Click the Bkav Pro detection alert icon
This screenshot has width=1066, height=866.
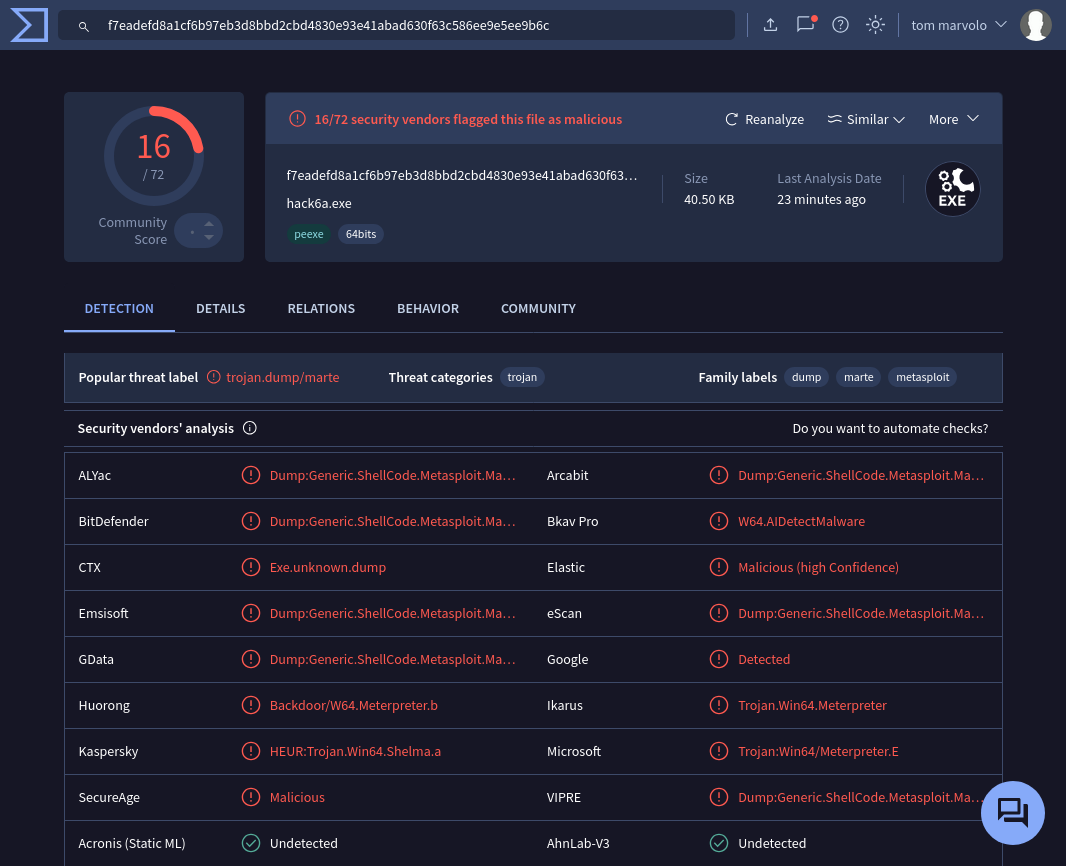[719, 521]
